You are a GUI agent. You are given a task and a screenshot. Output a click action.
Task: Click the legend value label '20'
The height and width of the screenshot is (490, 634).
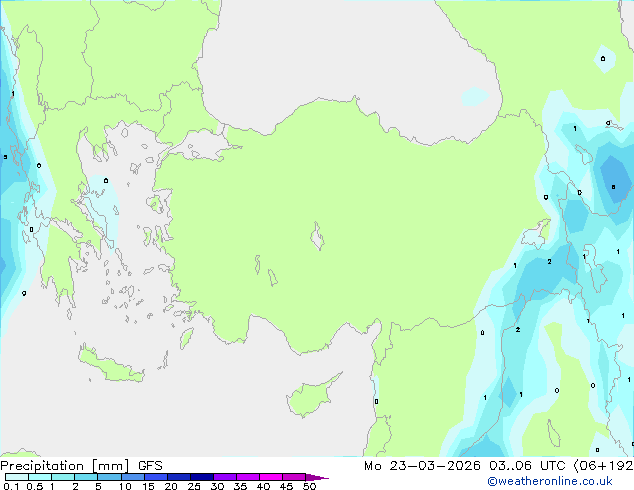coord(171,486)
